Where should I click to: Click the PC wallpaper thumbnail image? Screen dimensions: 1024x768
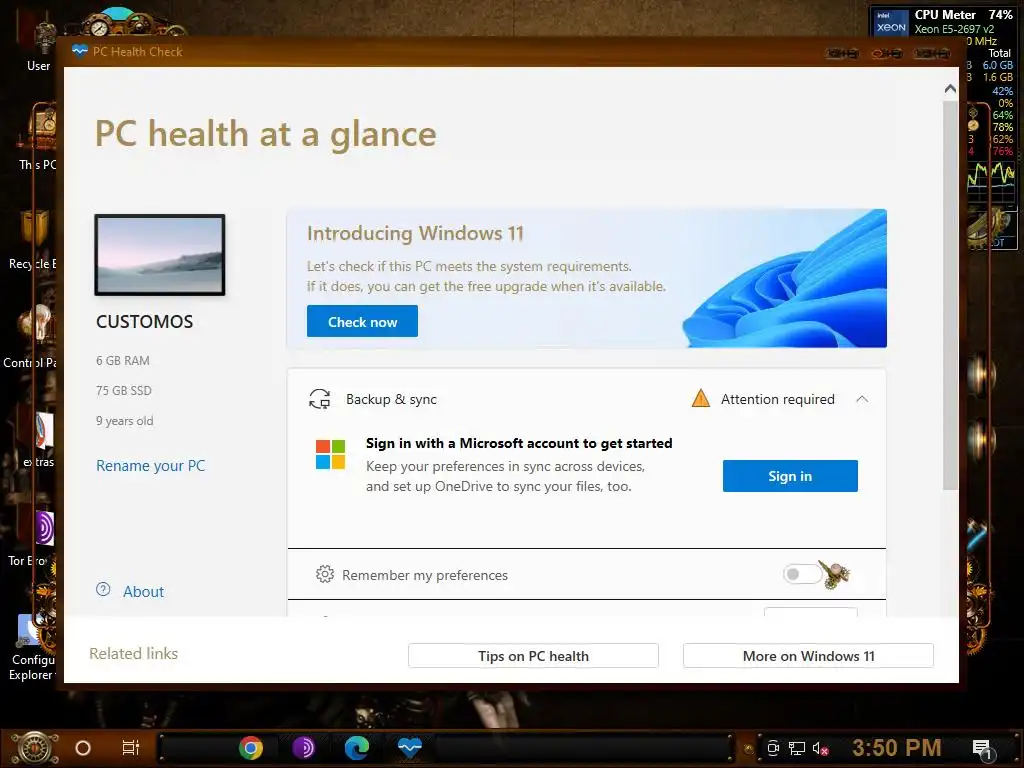point(160,255)
